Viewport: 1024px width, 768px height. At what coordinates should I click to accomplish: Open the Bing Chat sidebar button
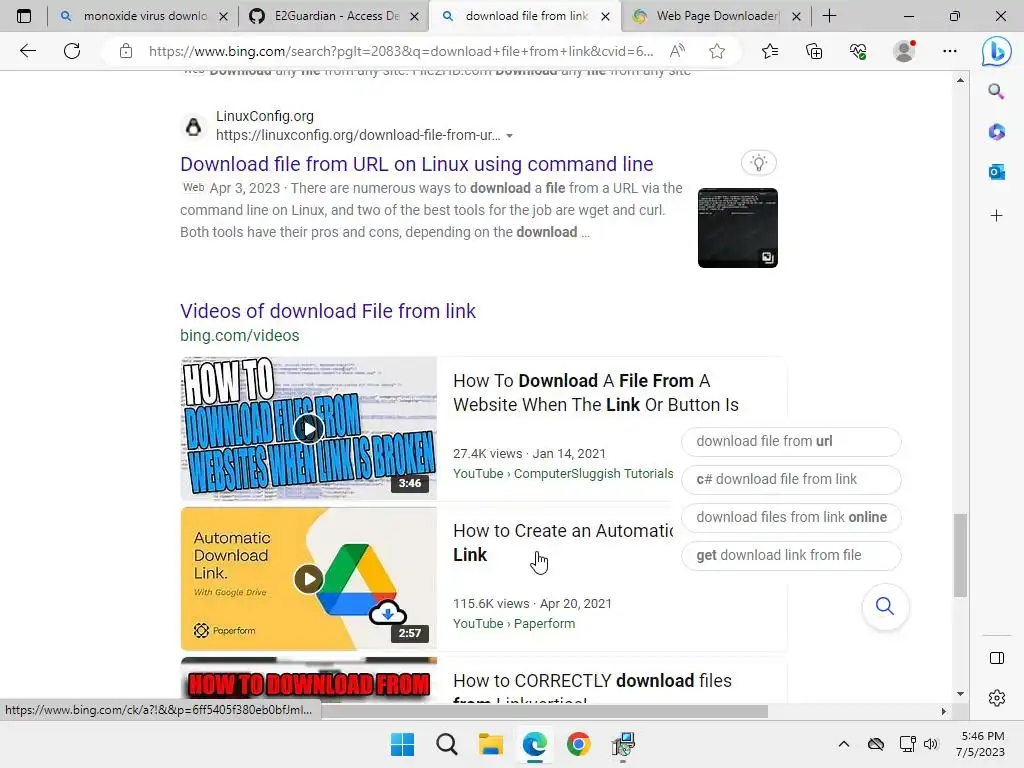tap(997, 51)
